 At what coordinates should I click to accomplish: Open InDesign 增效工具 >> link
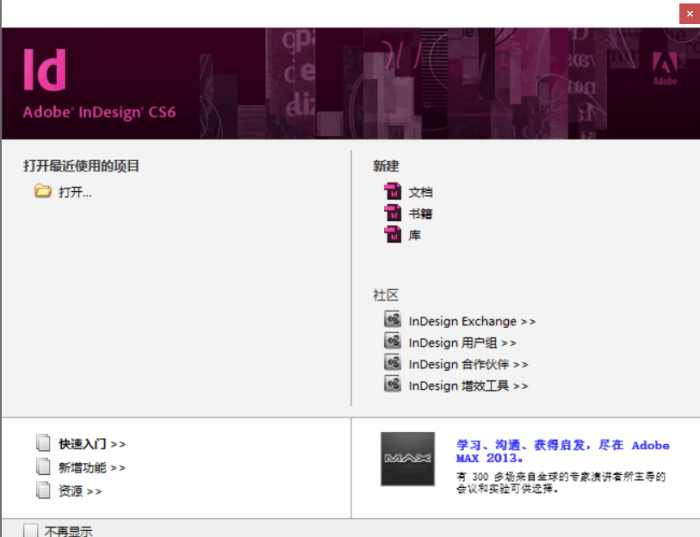click(x=468, y=386)
